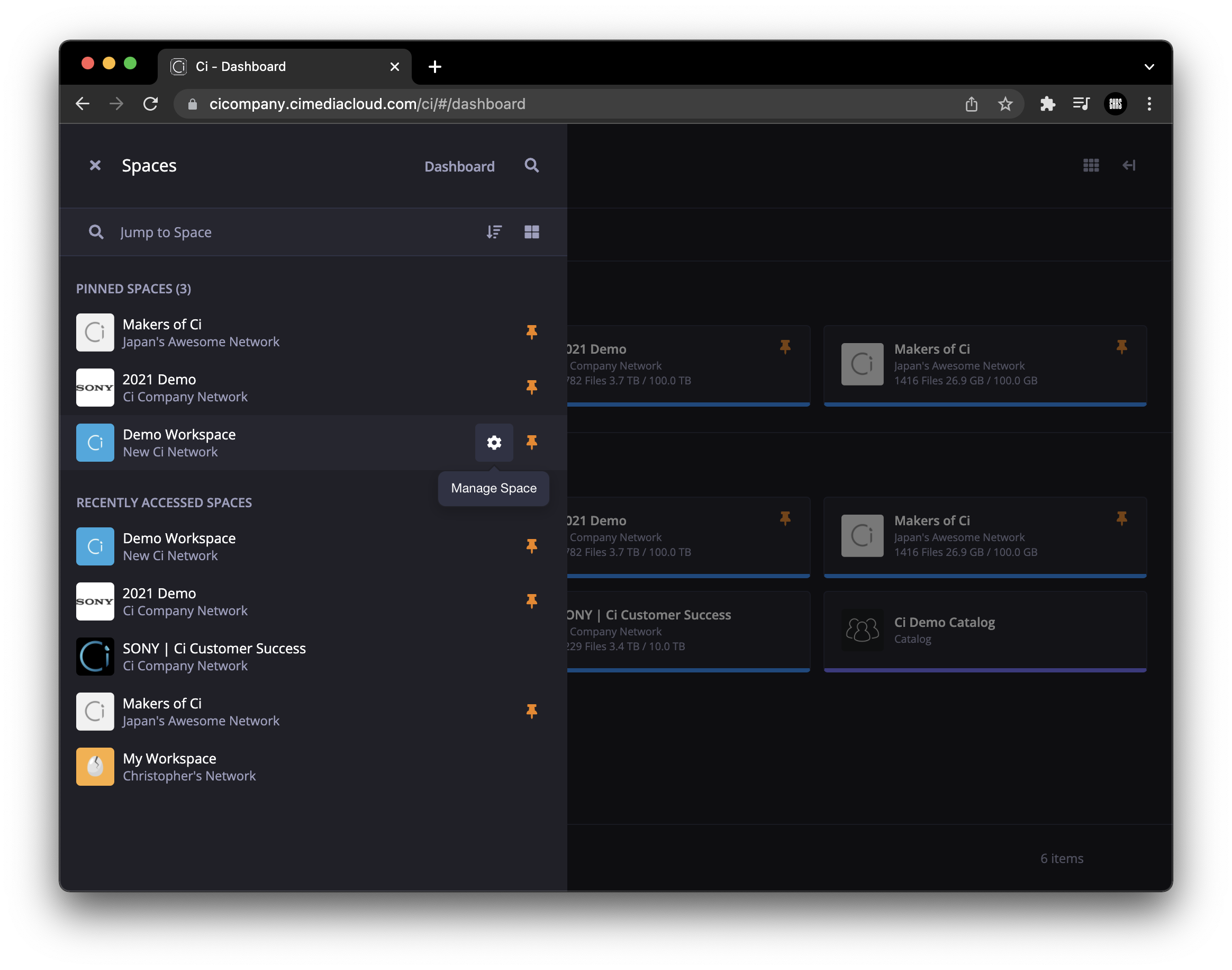Click the Sony logo thumbnail in Pinned Spaces

pyautogui.click(x=95, y=388)
